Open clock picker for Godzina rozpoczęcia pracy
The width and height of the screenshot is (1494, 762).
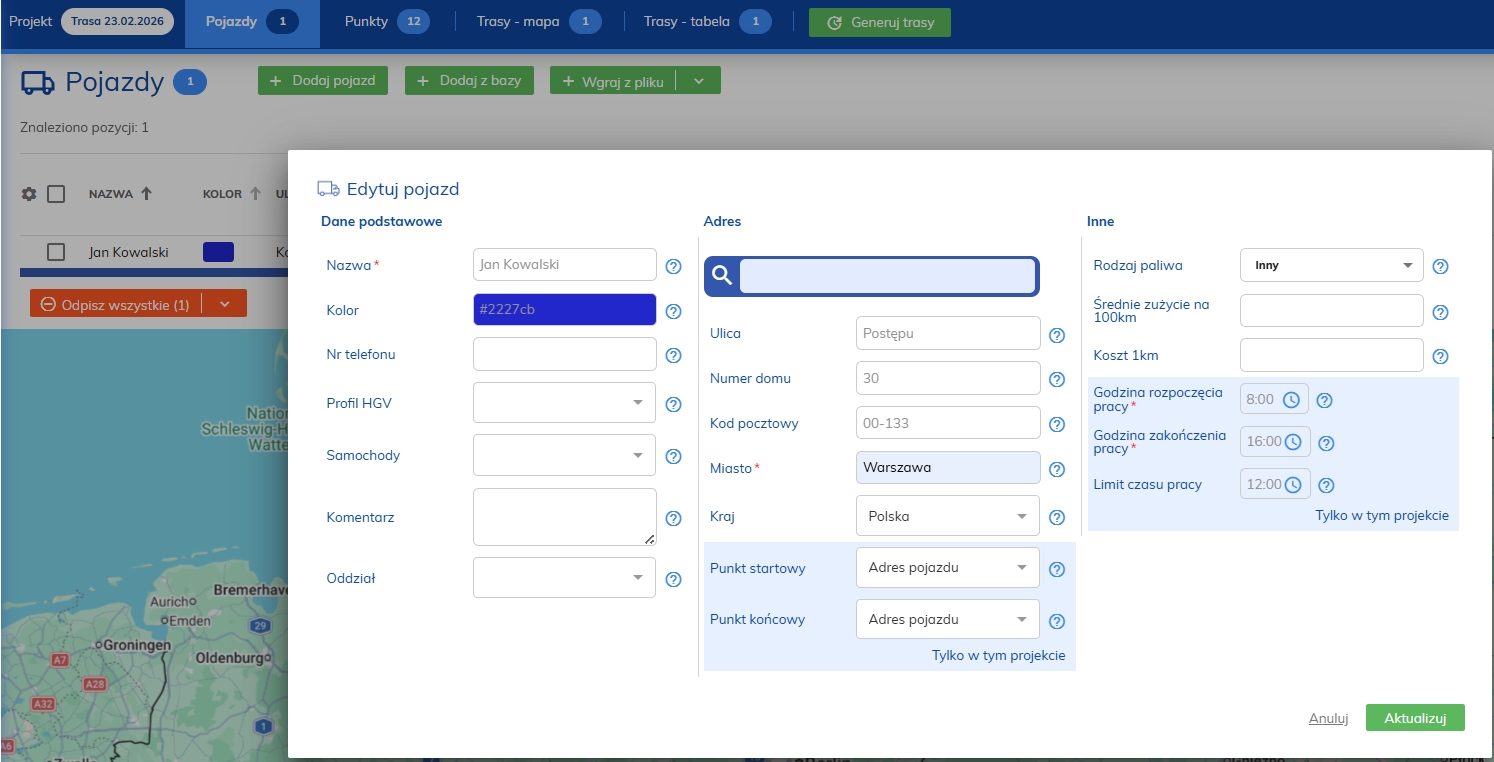click(1291, 400)
